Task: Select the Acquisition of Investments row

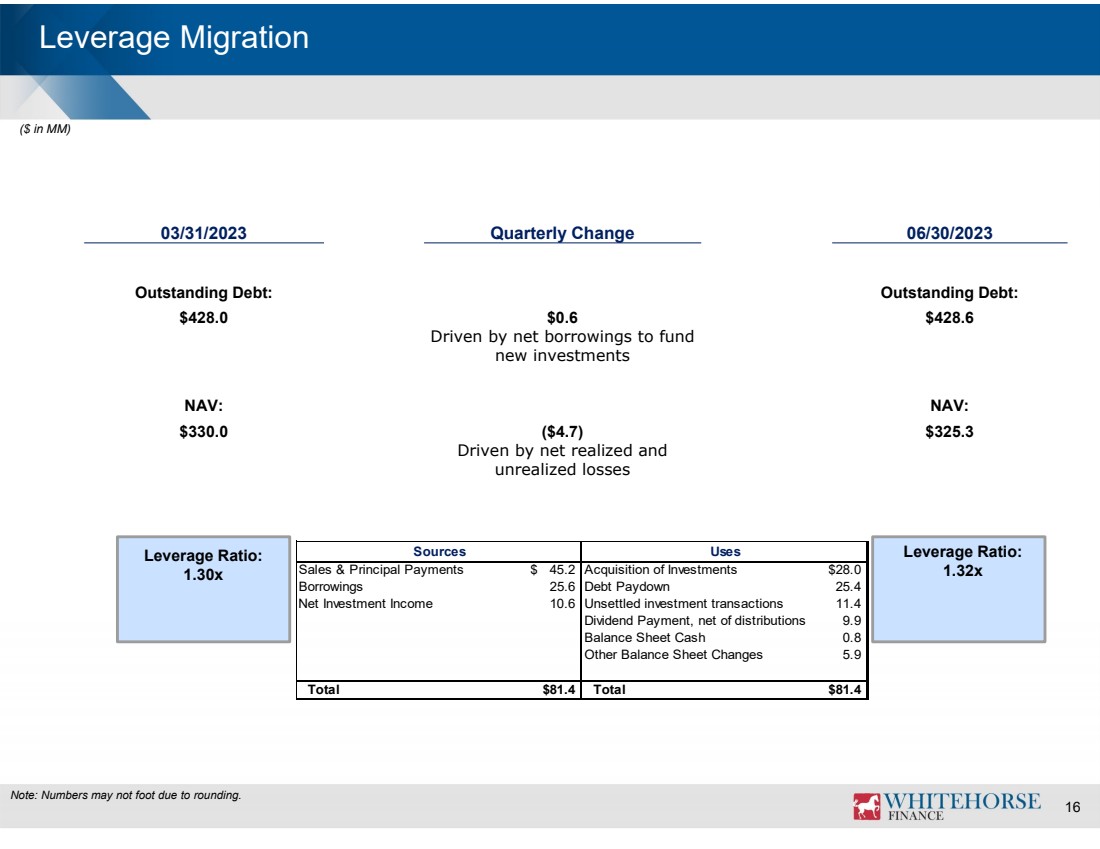Action: pos(660,570)
